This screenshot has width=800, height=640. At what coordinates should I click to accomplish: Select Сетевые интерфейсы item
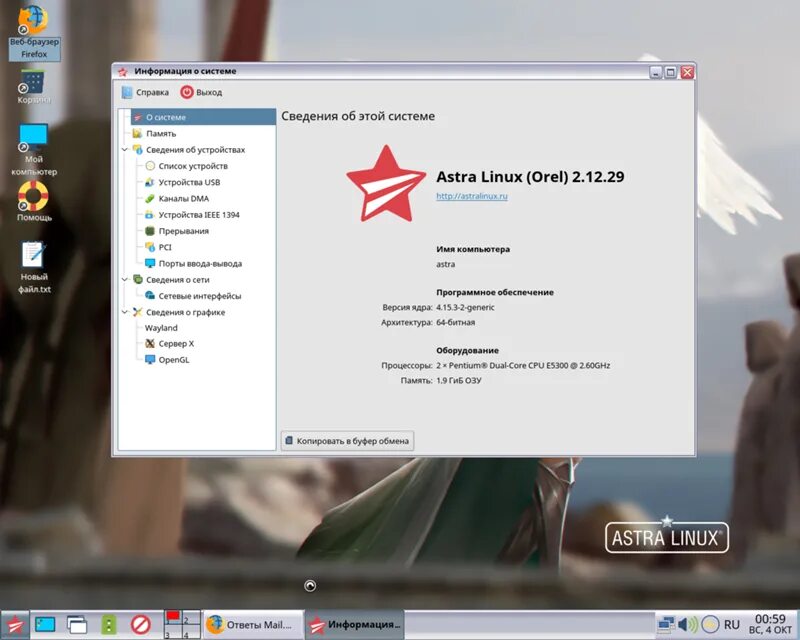pyautogui.click(x=199, y=296)
